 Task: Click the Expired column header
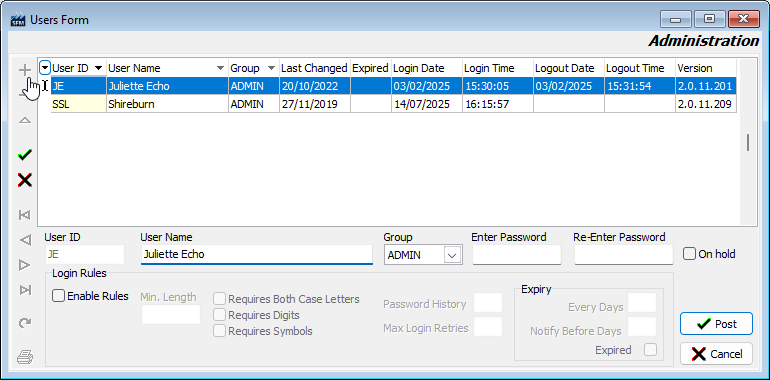[x=371, y=68]
